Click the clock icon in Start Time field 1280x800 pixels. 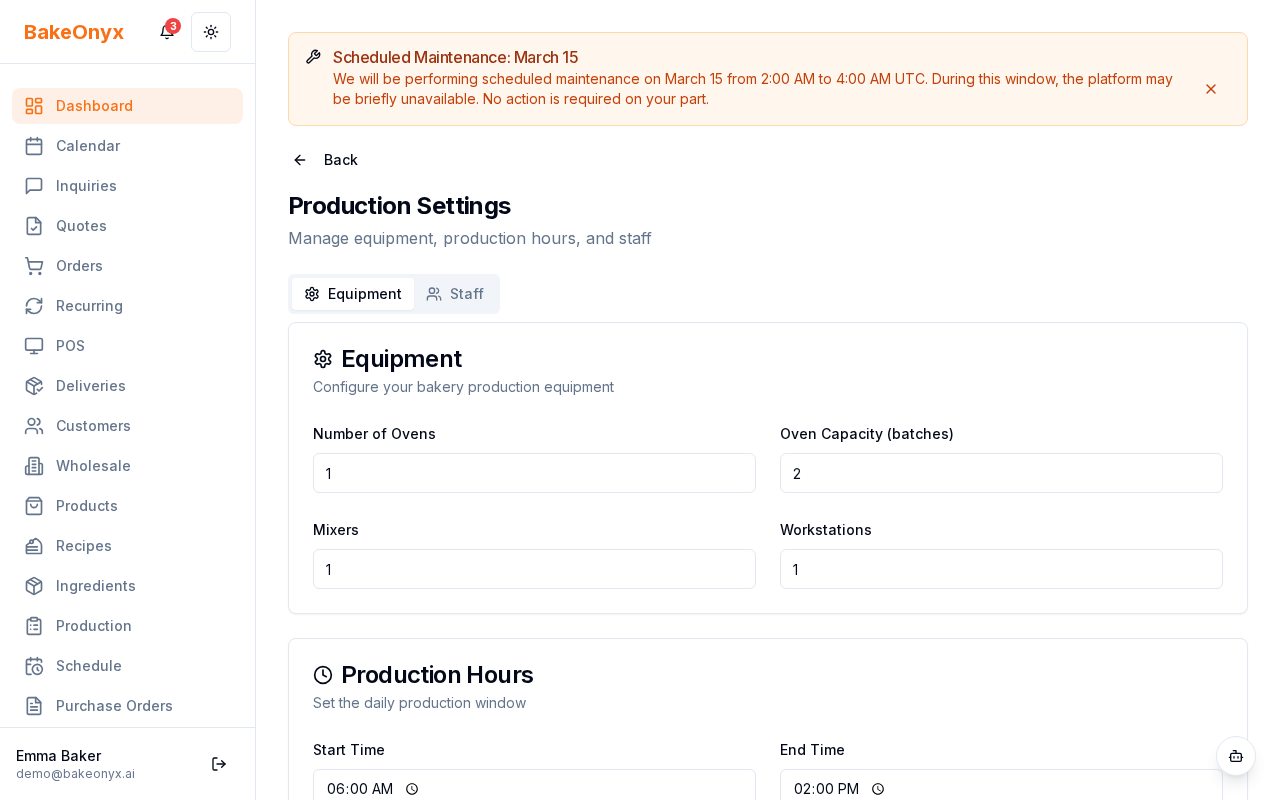[x=412, y=789]
